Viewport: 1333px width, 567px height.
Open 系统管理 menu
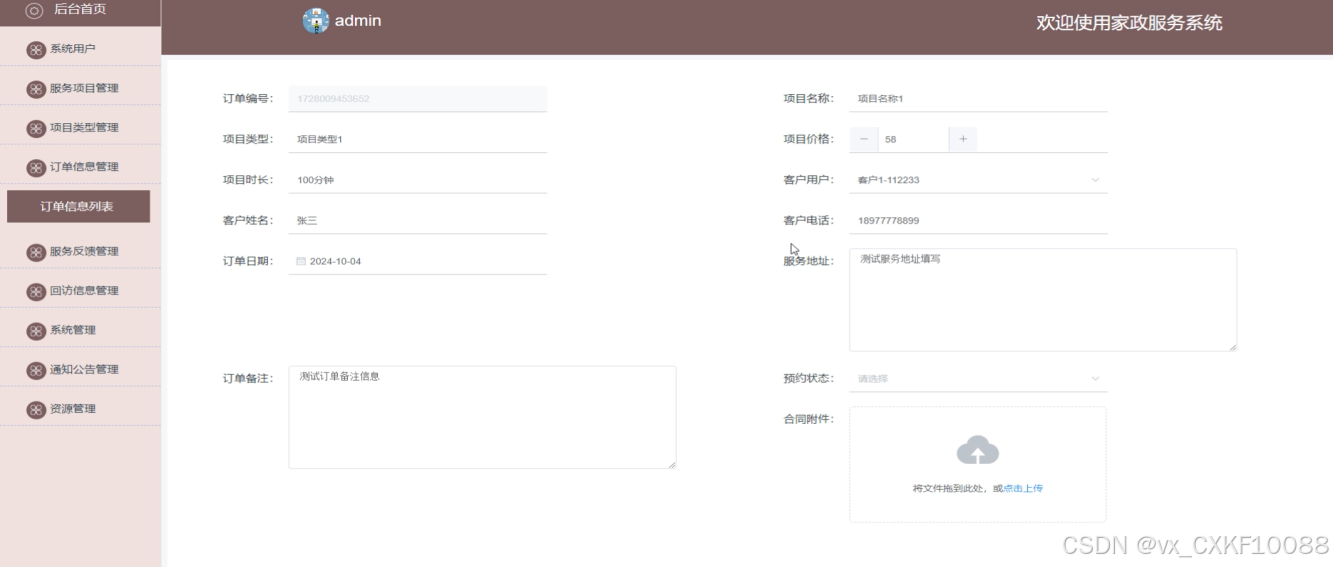[80, 330]
